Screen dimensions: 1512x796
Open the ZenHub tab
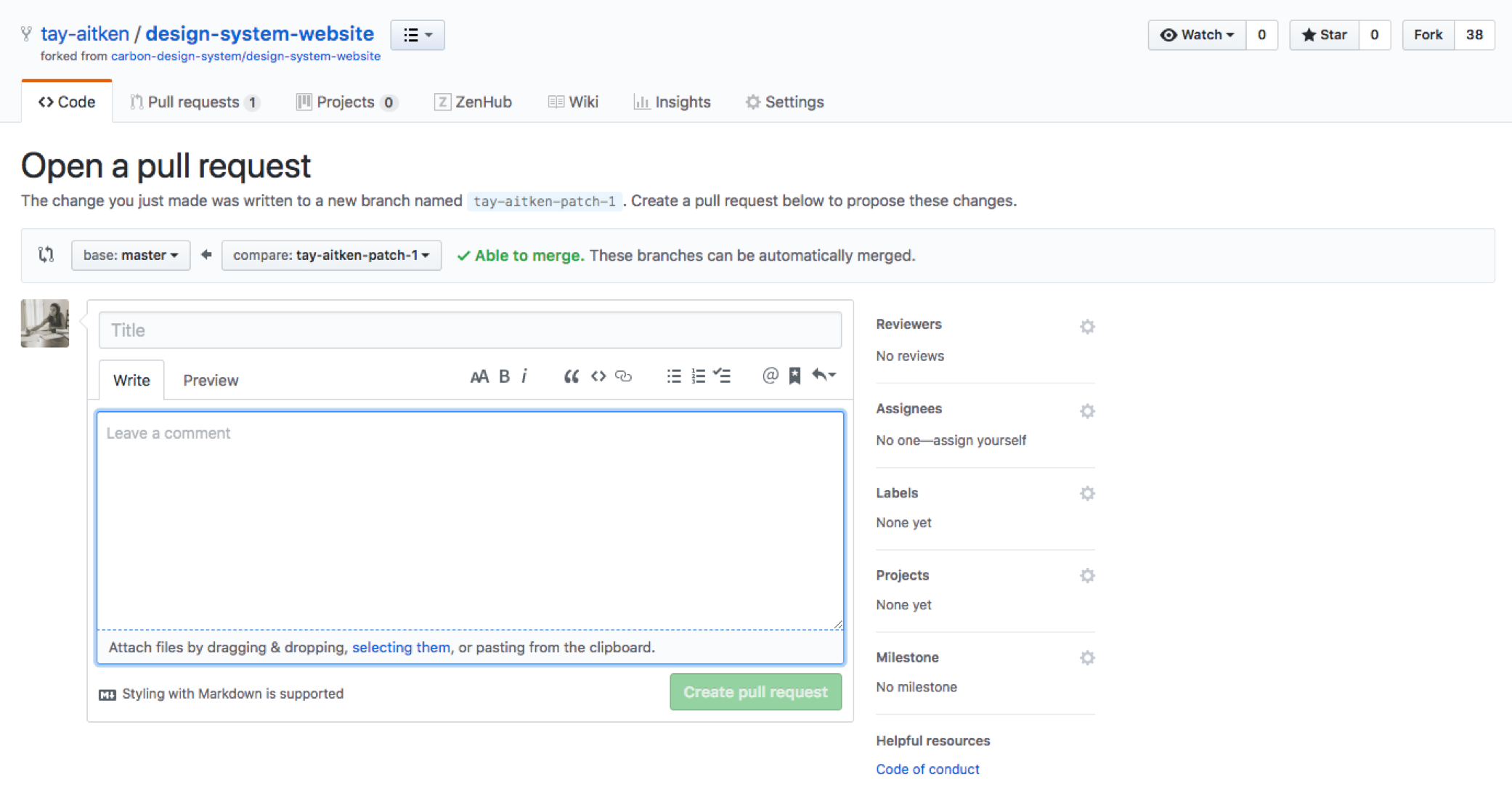tap(473, 102)
